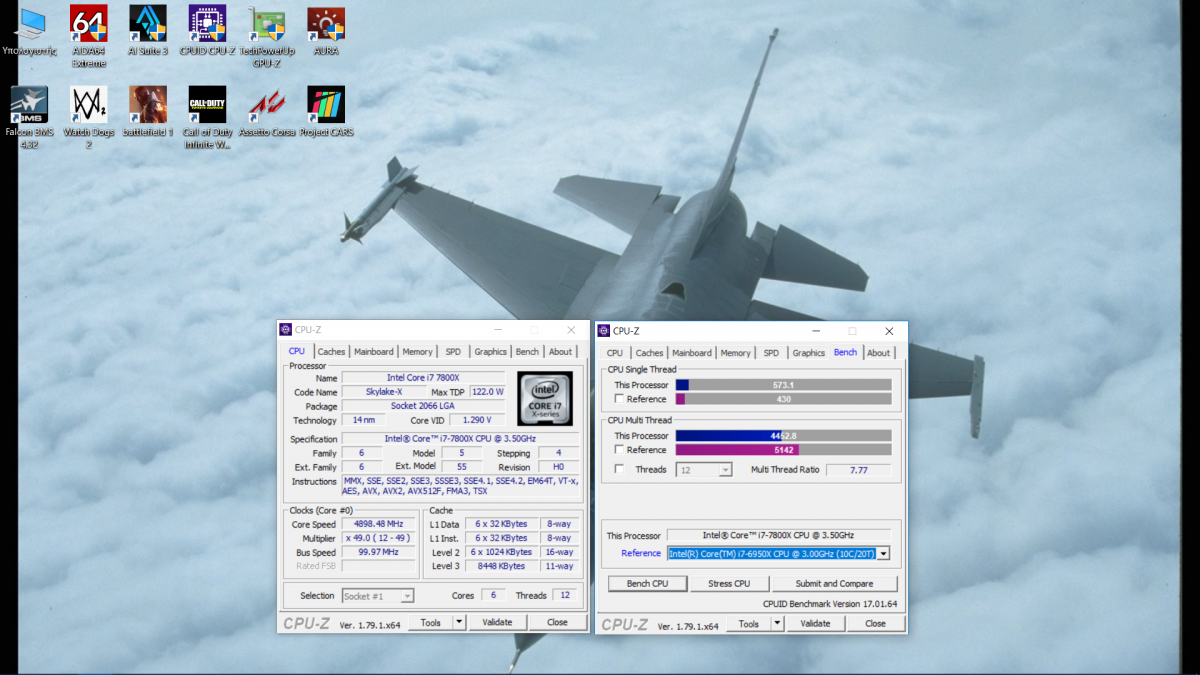Select the SPD tab in the processor-info CPU-Z window

point(454,352)
